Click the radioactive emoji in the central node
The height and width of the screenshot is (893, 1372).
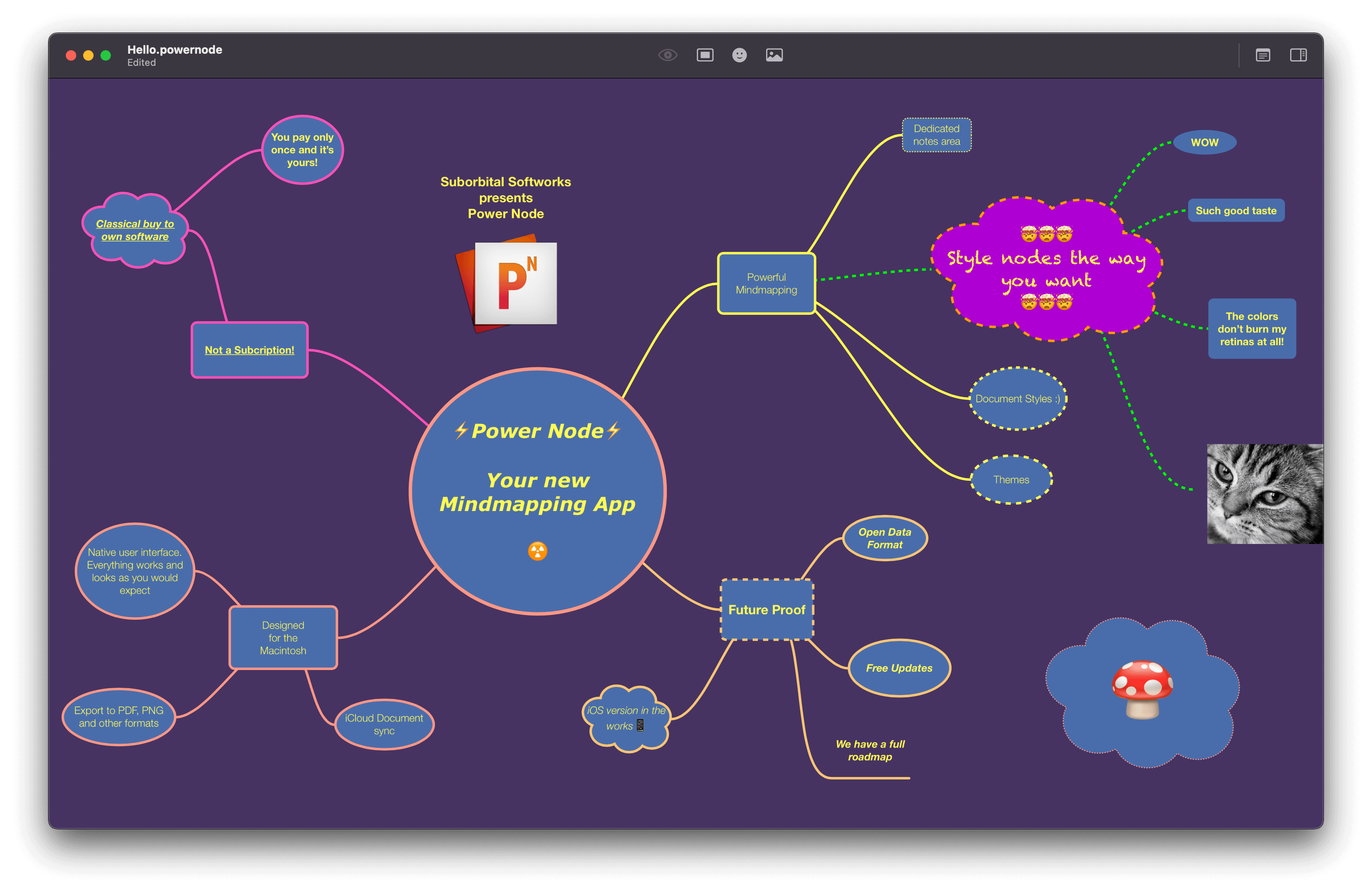(538, 551)
